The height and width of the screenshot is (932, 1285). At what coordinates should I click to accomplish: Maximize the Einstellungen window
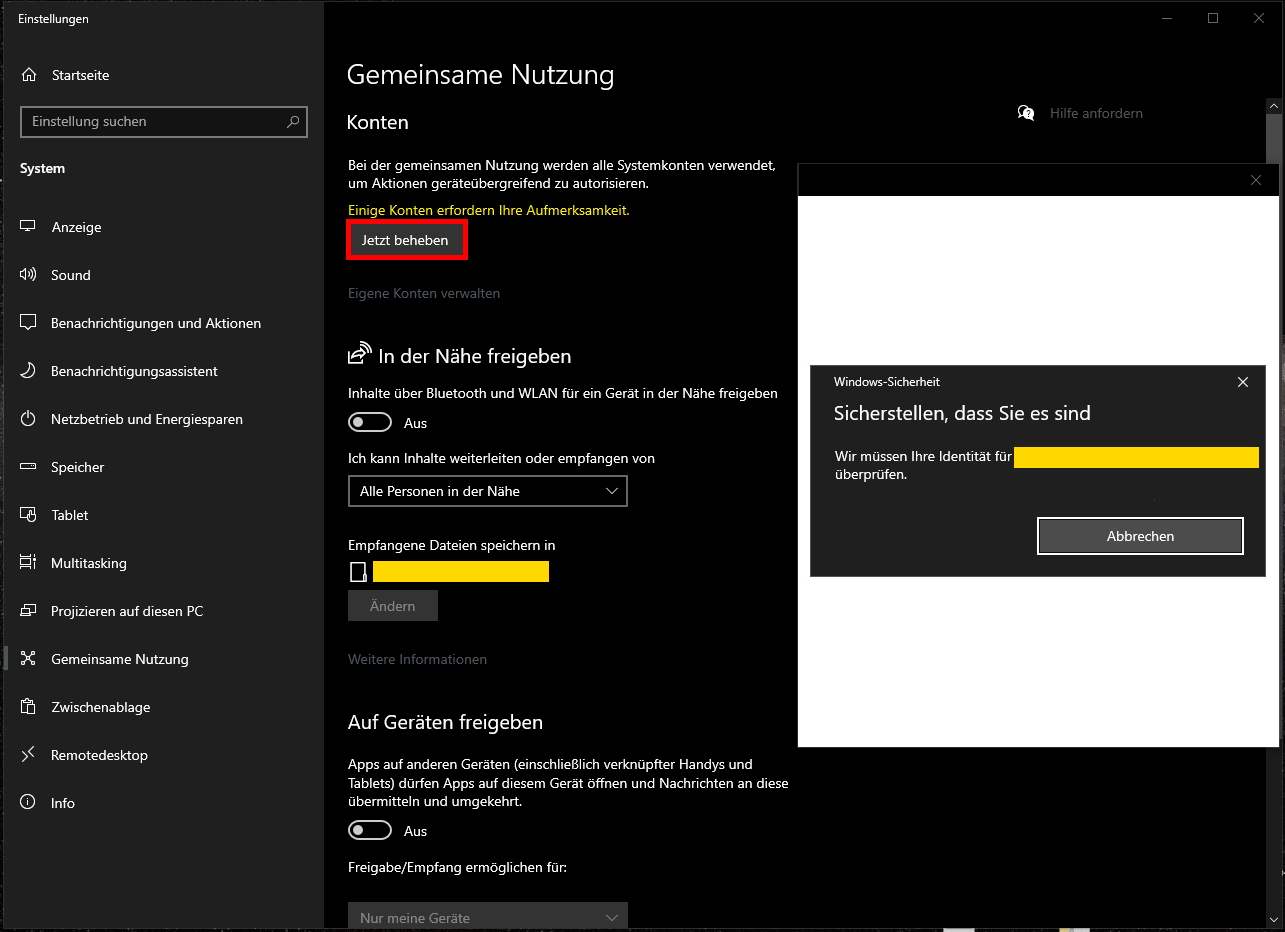coord(1213,18)
